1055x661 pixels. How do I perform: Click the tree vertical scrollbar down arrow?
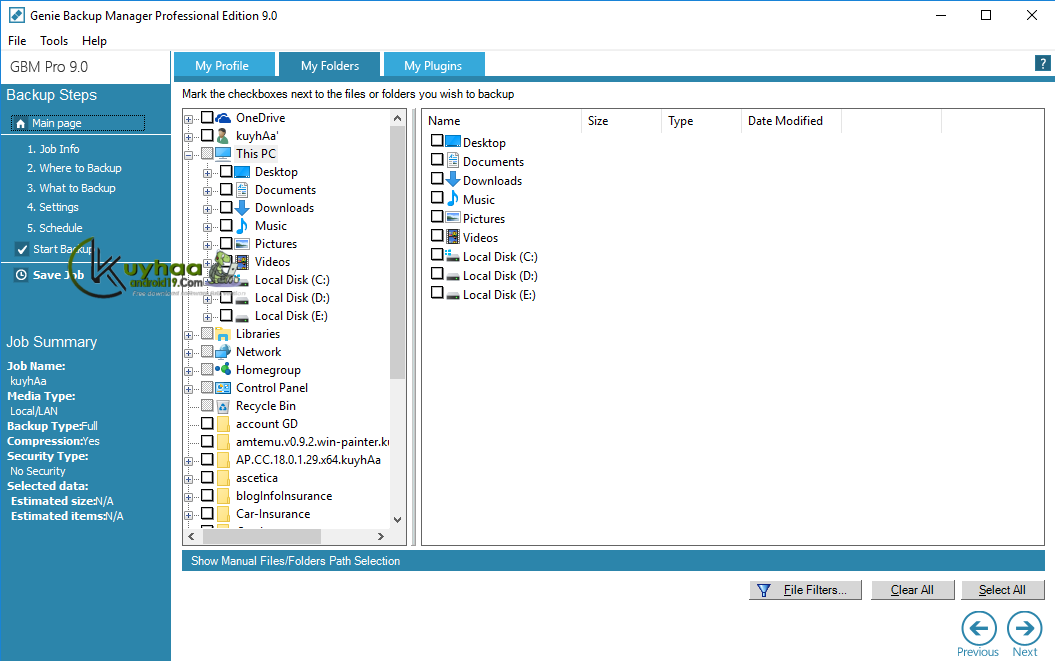click(x=397, y=520)
